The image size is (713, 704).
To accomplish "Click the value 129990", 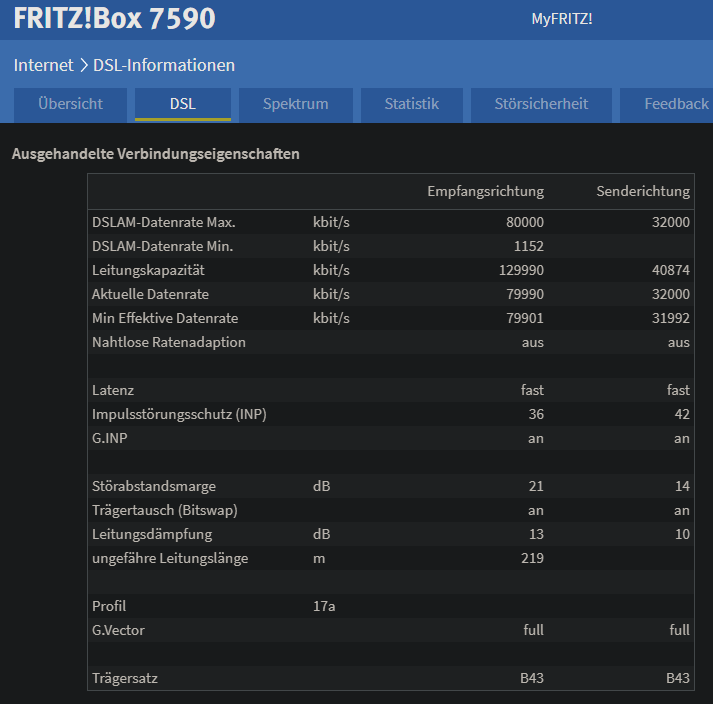I will click(x=521, y=271).
